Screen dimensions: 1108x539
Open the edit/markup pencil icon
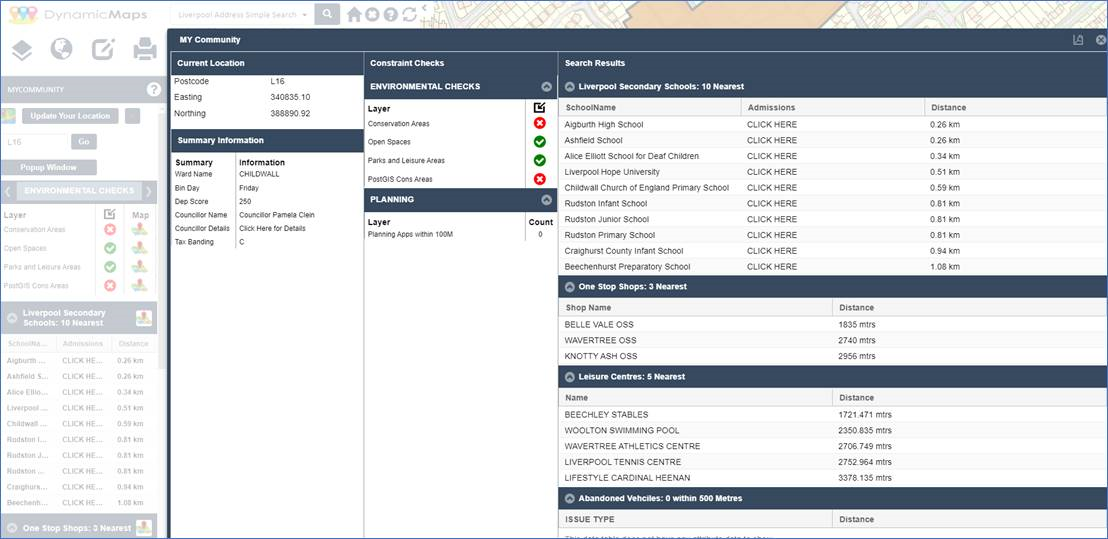click(x=103, y=49)
